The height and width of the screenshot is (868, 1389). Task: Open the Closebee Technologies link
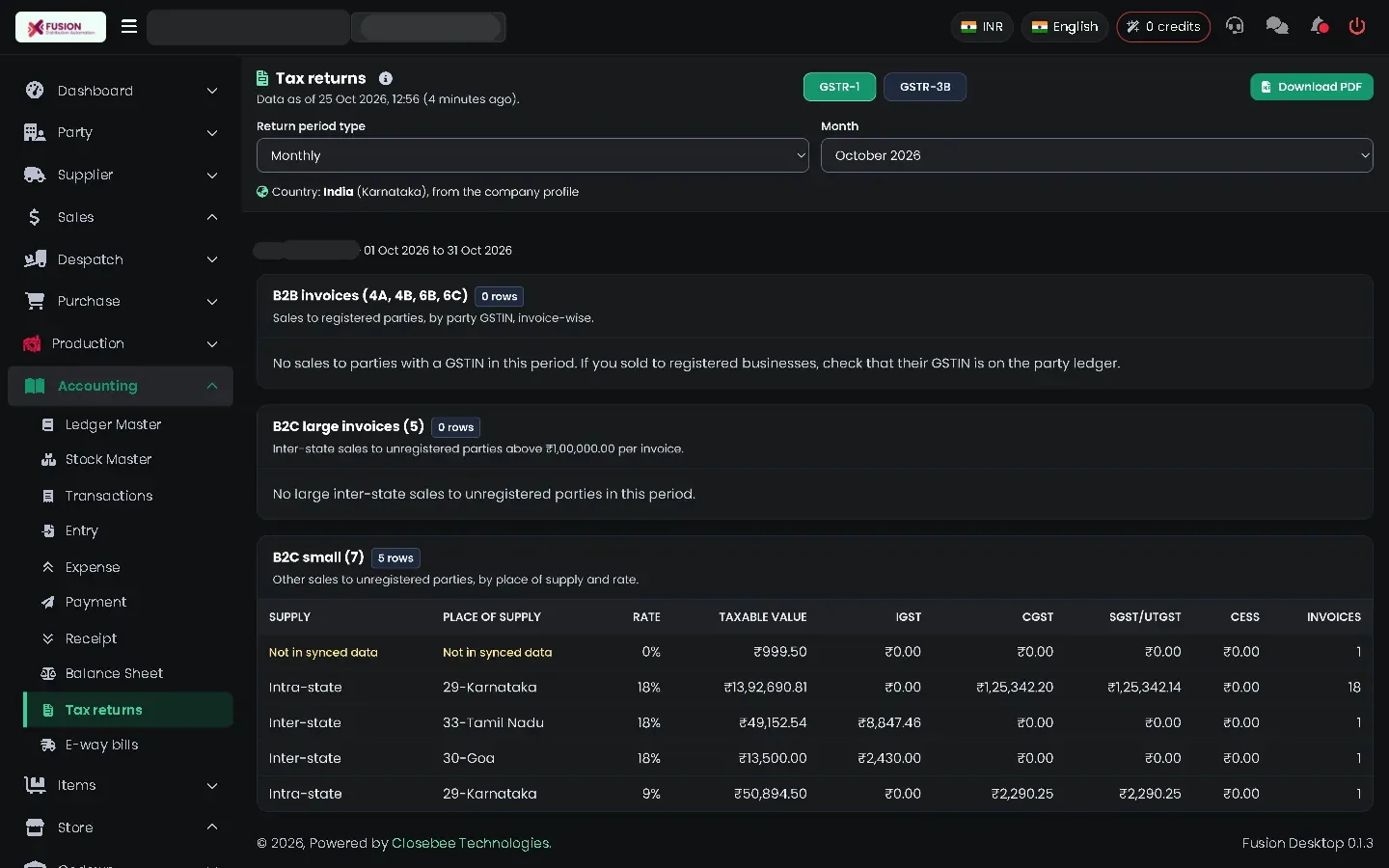(471, 843)
